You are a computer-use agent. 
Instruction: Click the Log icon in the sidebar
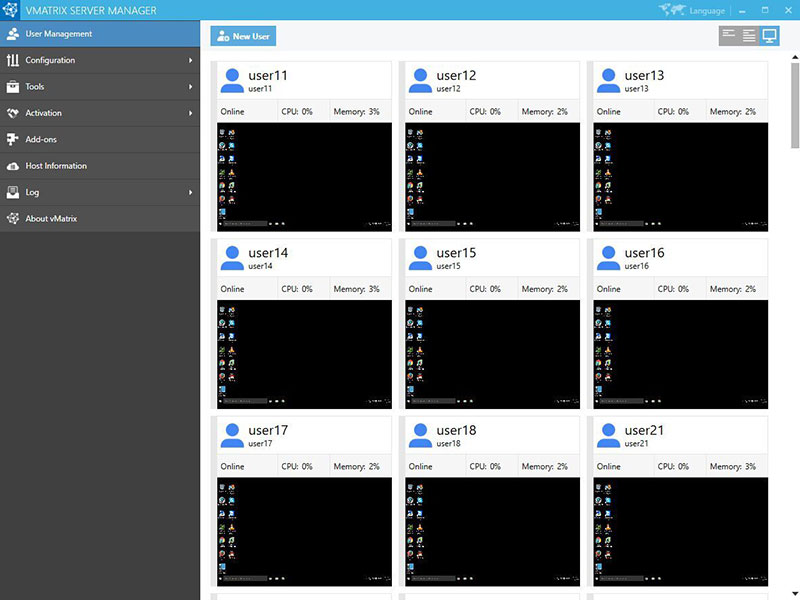14,192
